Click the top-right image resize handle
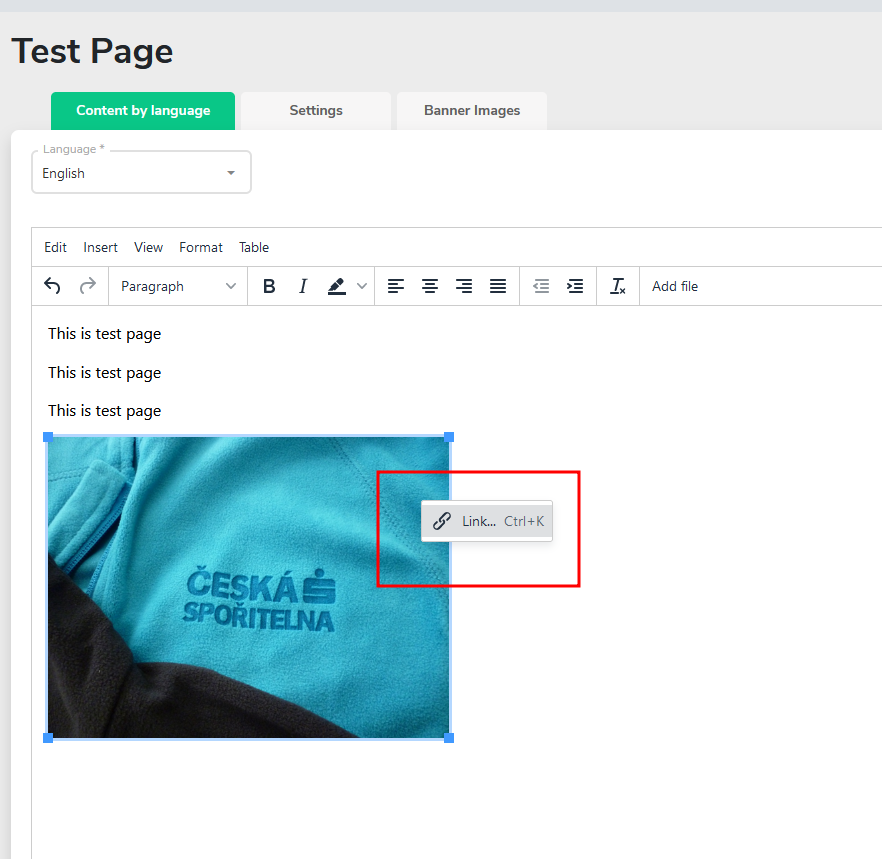The image size is (882, 859). coord(449,437)
